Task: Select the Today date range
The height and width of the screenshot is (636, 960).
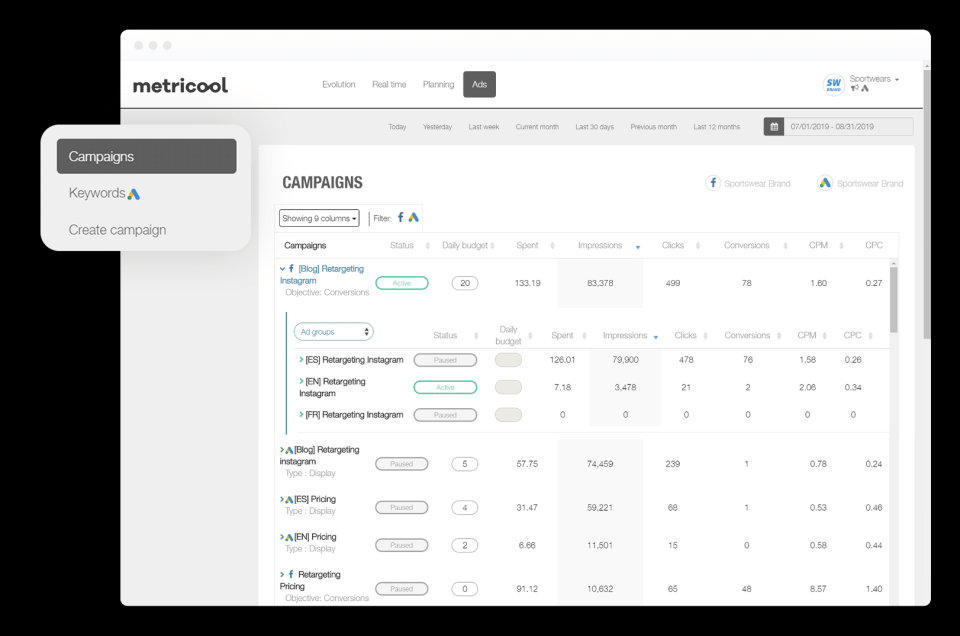Action: [x=397, y=127]
